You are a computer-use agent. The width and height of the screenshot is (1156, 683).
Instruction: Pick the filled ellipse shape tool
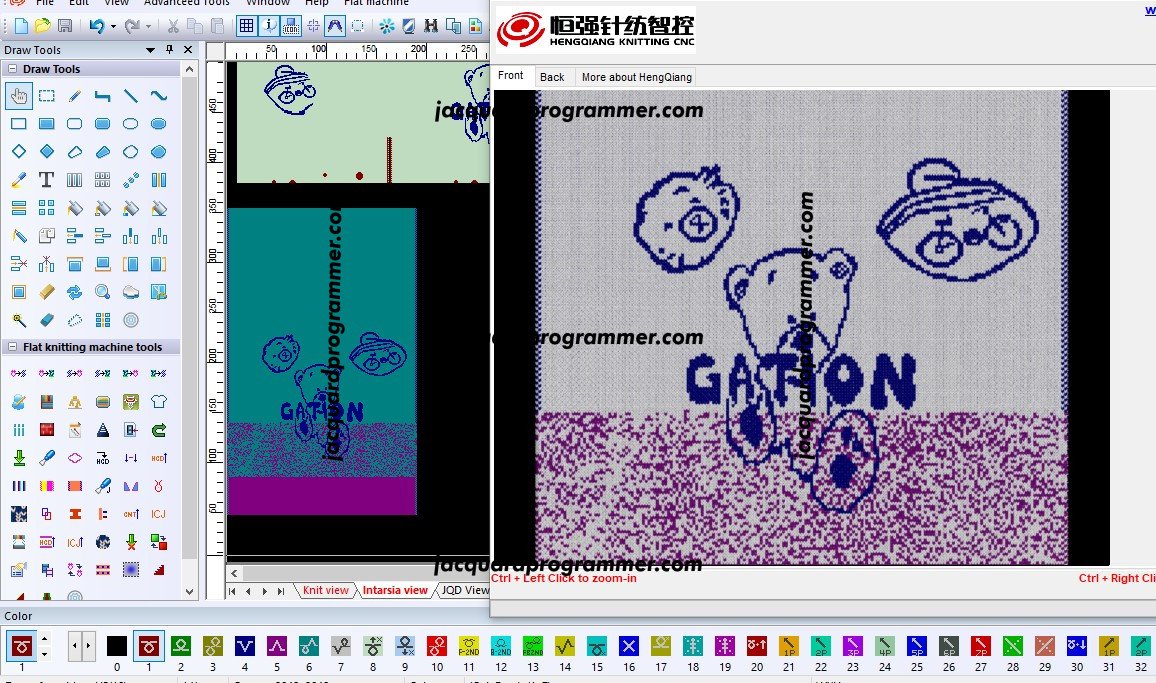[x=158, y=124]
